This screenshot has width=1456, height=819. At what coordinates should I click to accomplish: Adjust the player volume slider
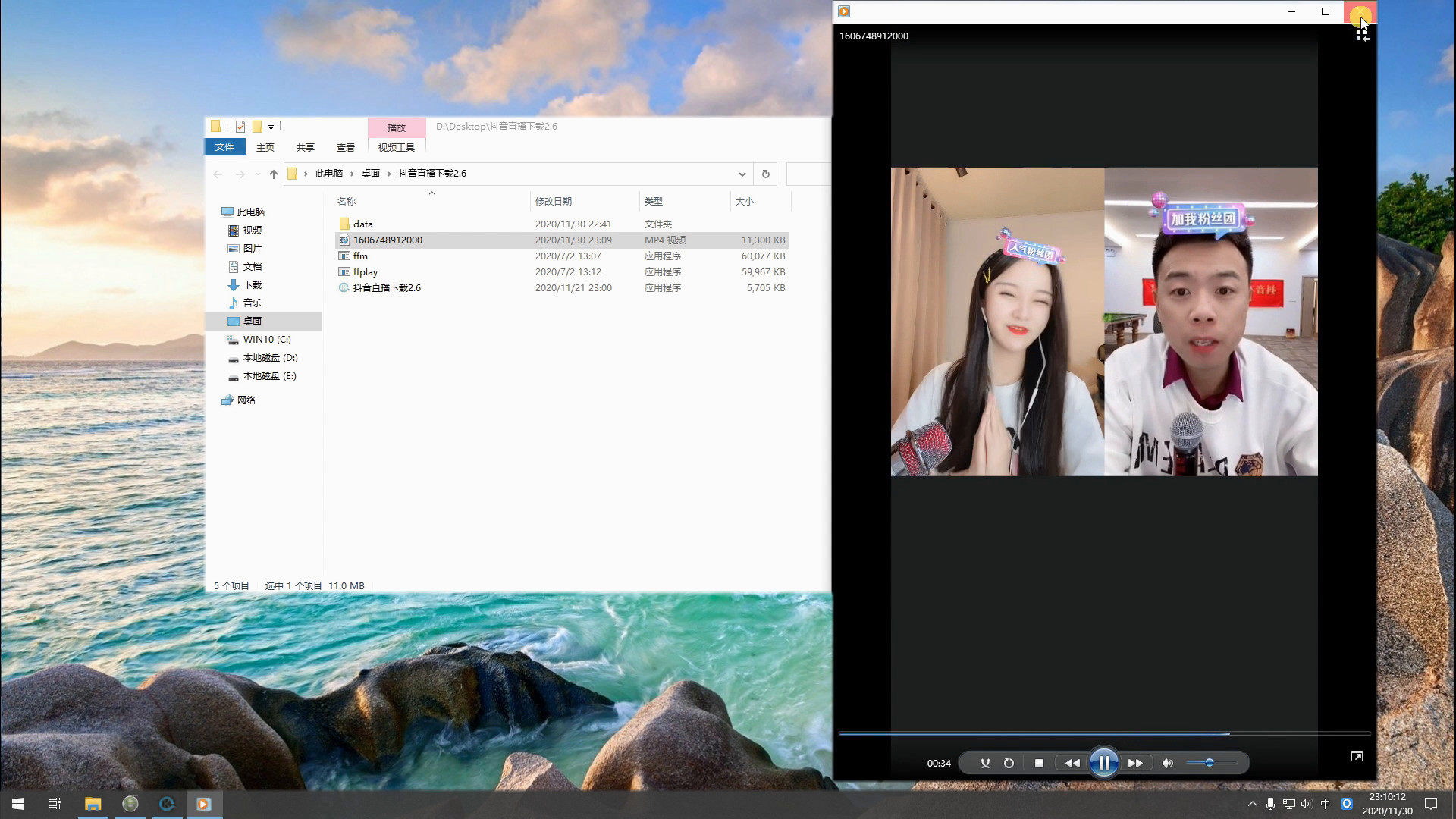pyautogui.click(x=1210, y=763)
